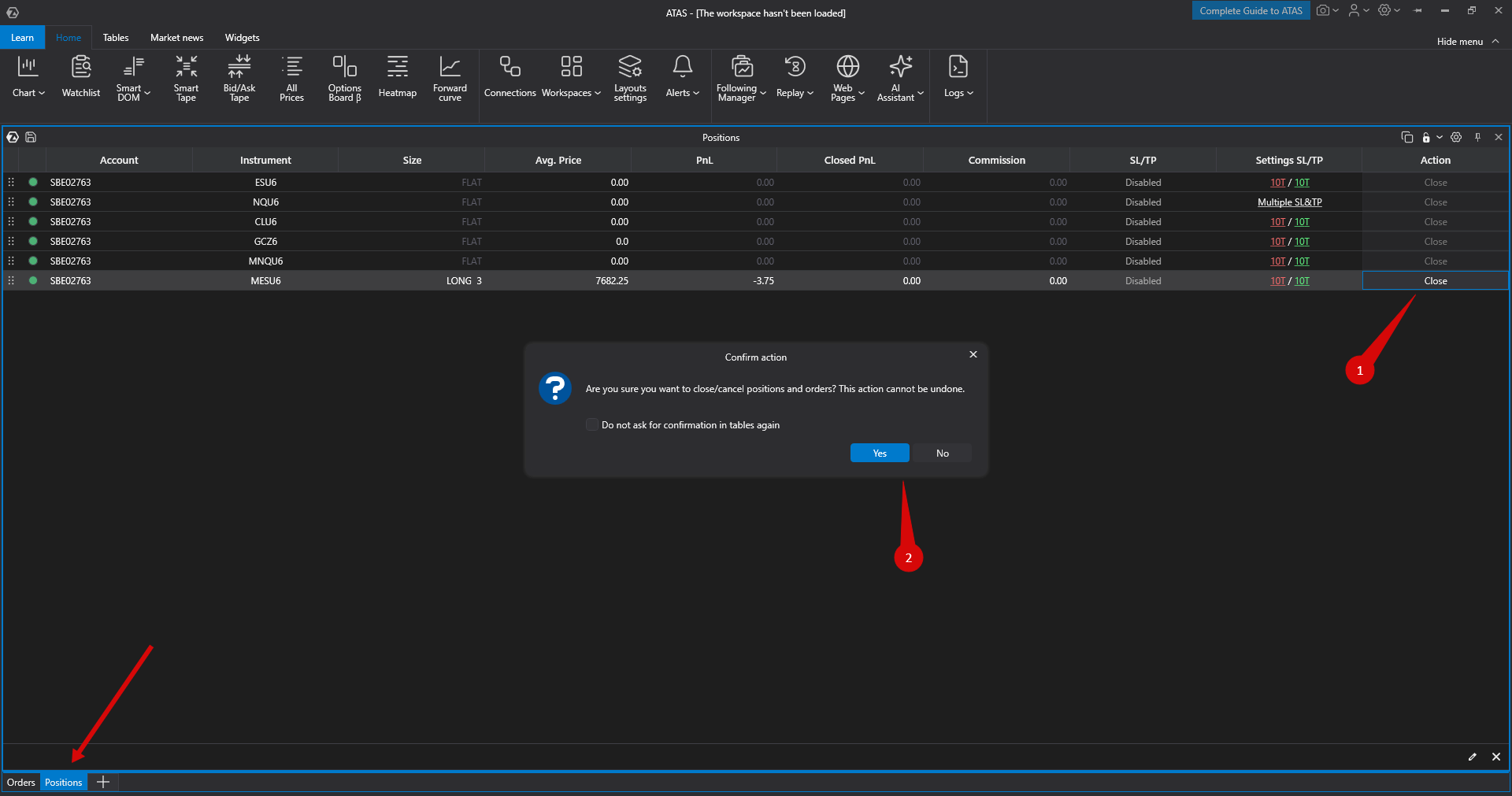Image resolution: width=1512 pixels, height=796 pixels.
Task: Expand the Web Pages dropdown arrow
Action: [x=862, y=93]
